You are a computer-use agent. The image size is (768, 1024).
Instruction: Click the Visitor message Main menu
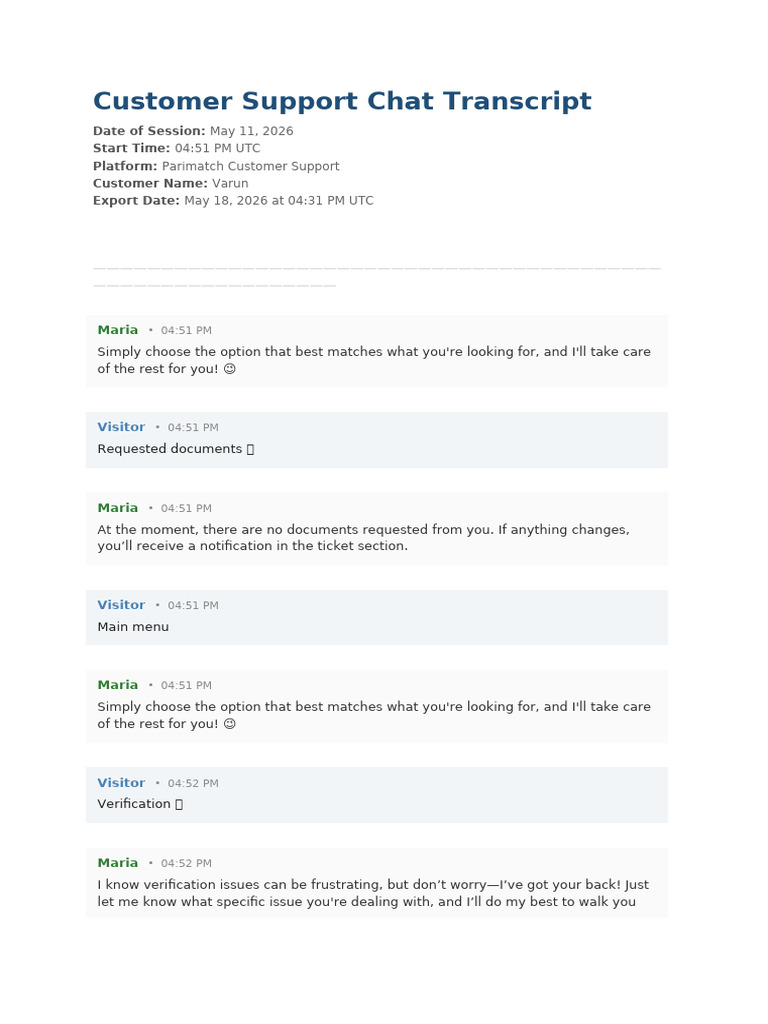133,627
